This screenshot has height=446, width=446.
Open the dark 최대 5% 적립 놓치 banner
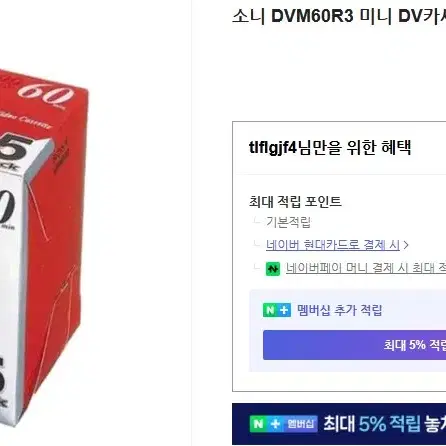point(339,424)
